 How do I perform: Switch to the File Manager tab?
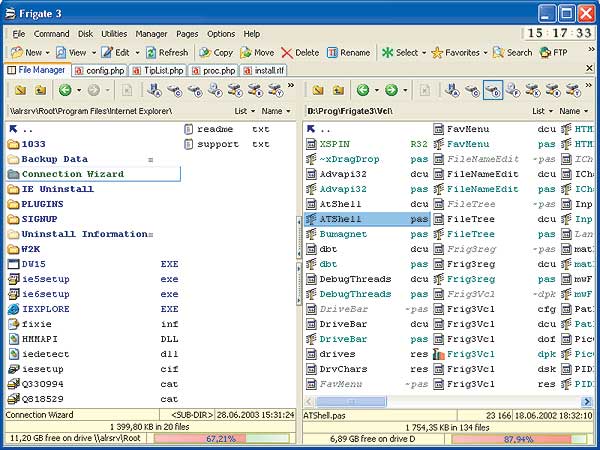click(37, 70)
